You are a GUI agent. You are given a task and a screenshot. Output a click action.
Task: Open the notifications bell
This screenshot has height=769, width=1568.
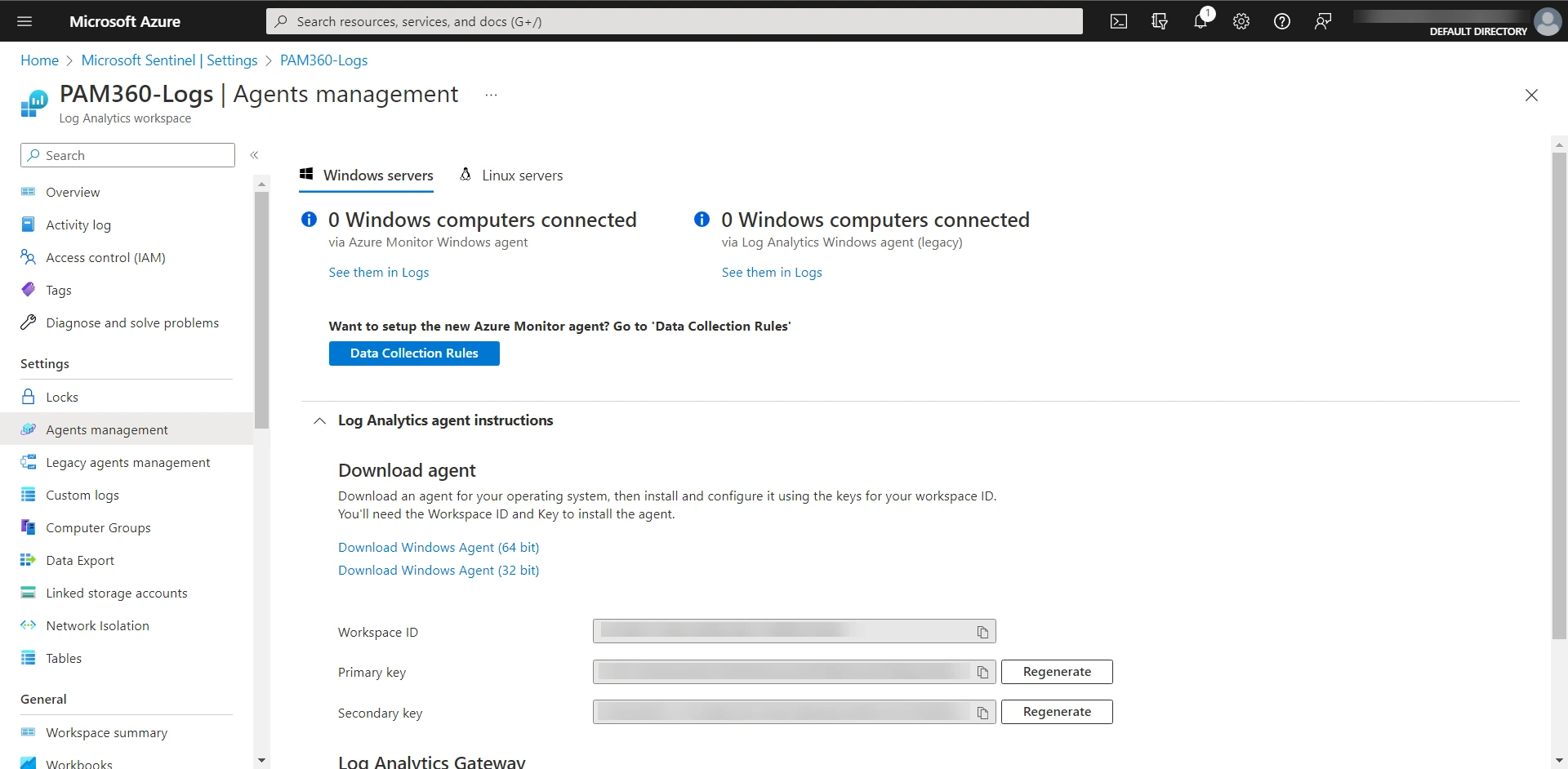tap(1200, 21)
